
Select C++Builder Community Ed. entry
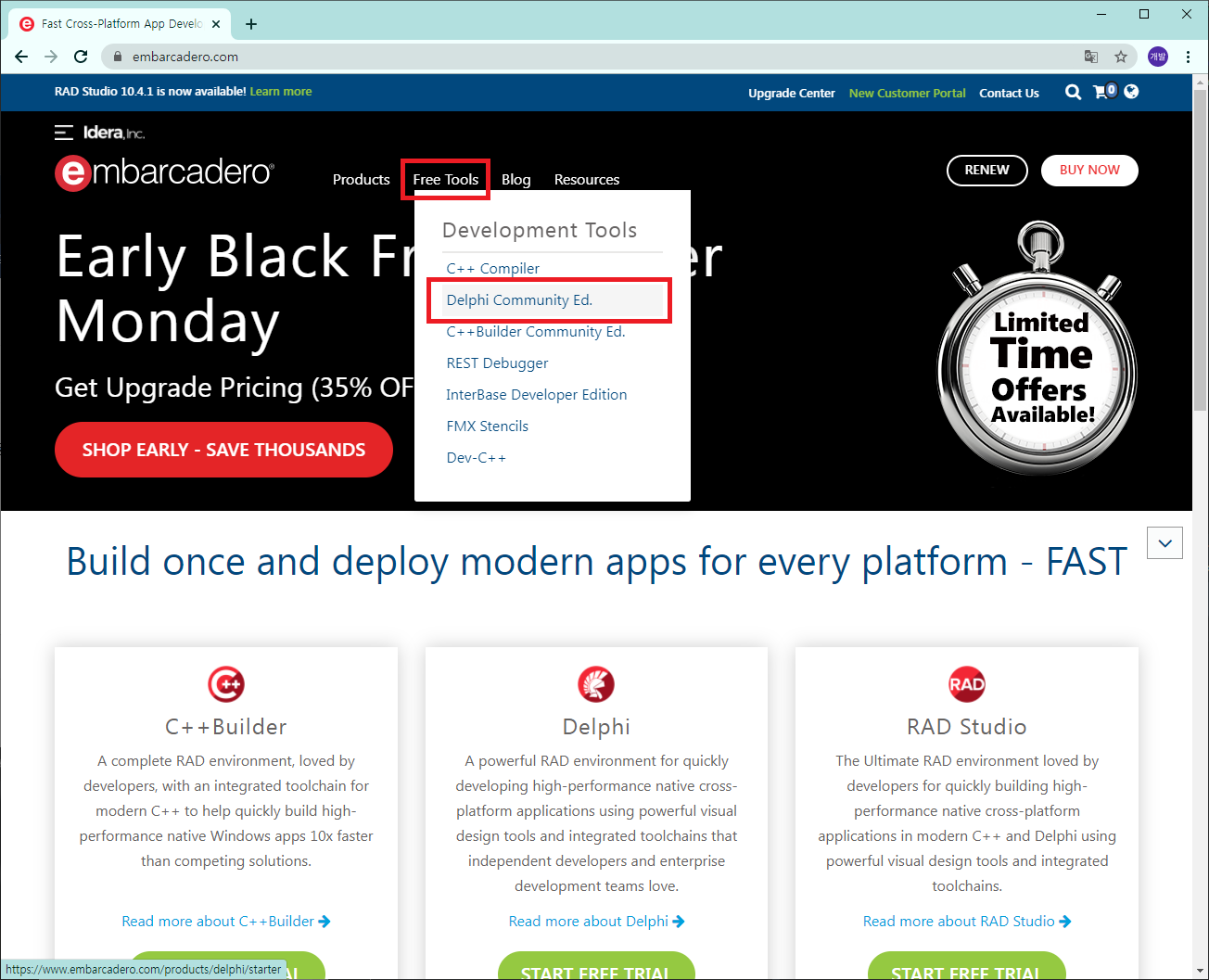click(x=536, y=332)
